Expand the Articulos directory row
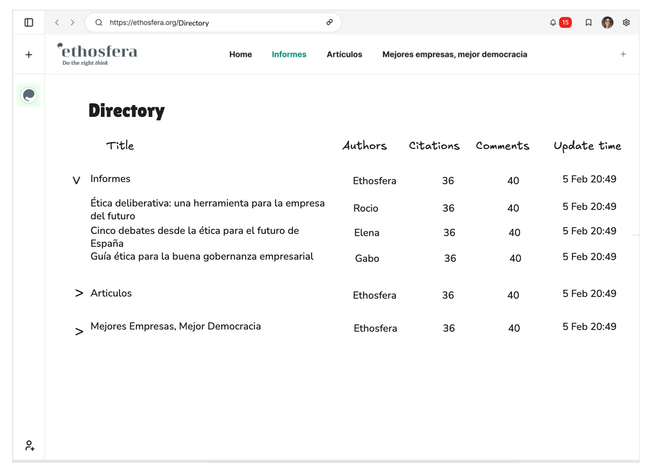 click(x=79, y=294)
